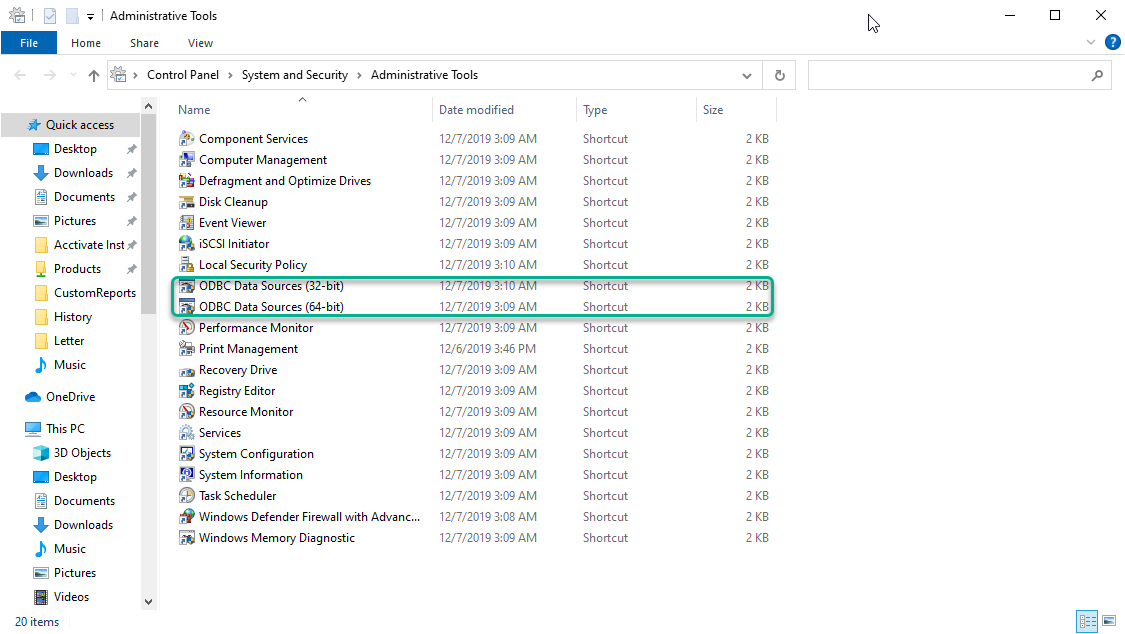1125x634 pixels.
Task: Click the Forward navigation arrow
Action: (49, 75)
